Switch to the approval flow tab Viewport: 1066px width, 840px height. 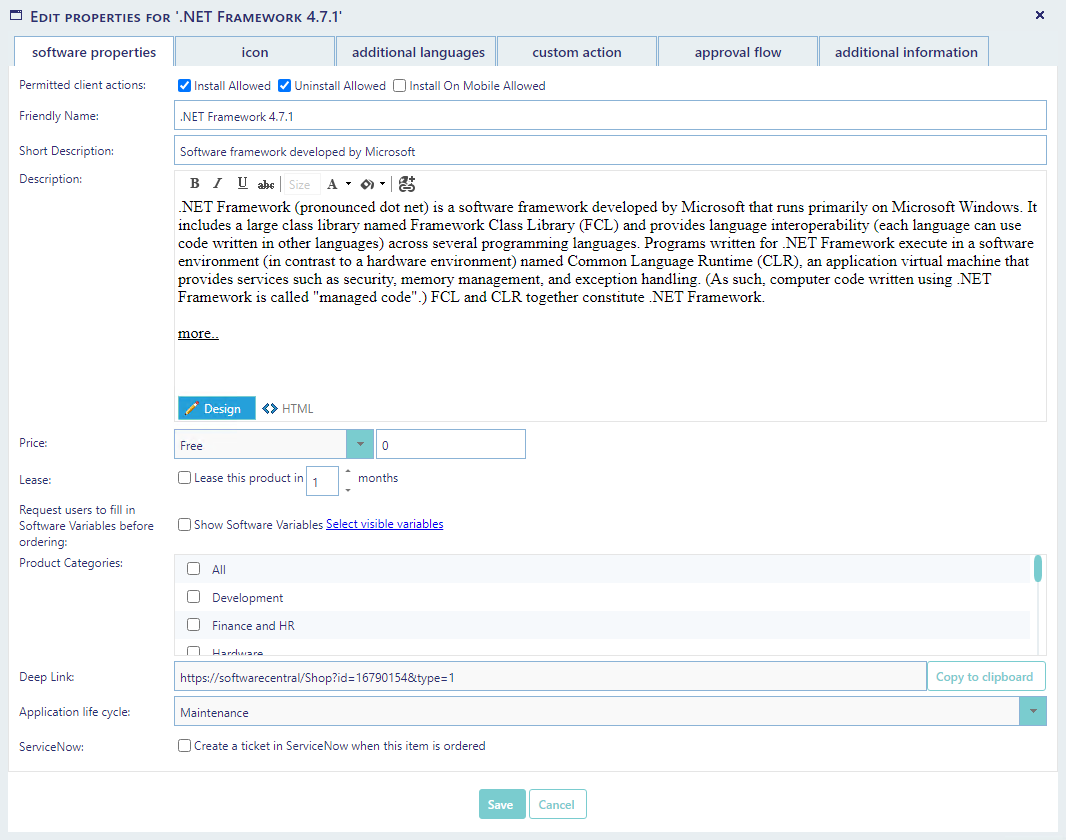(738, 52)
